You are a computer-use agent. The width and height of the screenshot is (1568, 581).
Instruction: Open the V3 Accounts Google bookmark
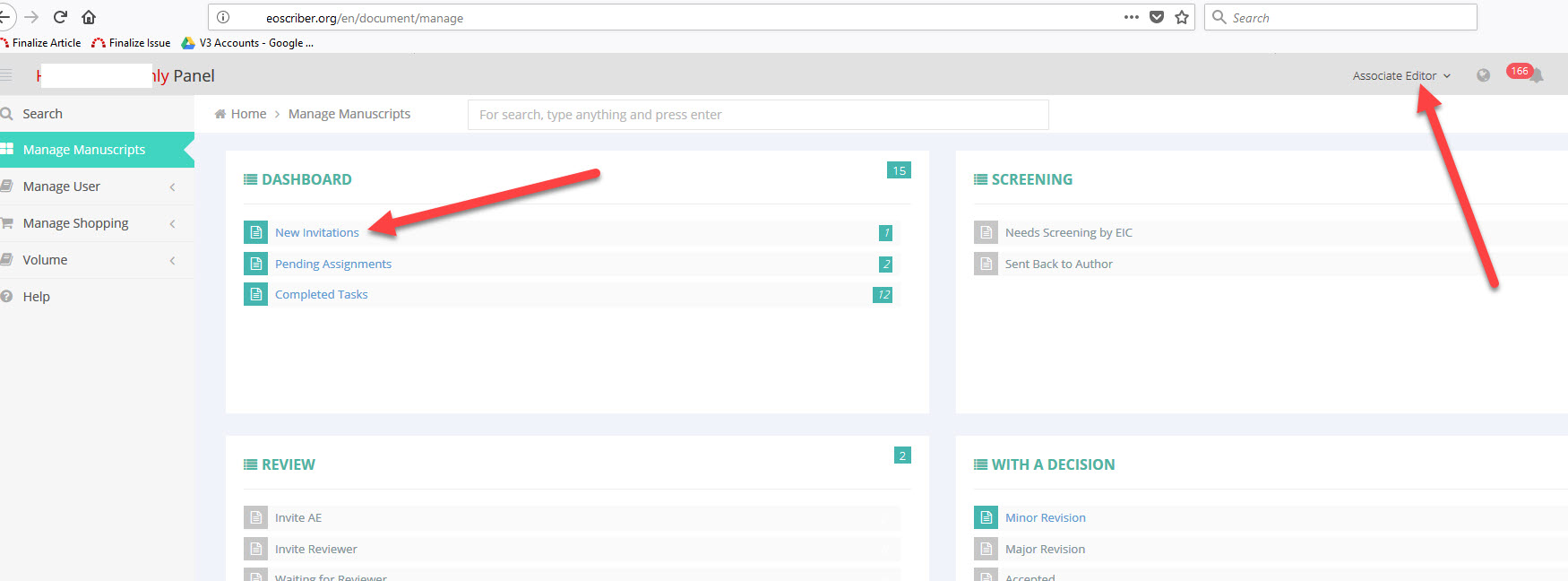coord(247,42)
